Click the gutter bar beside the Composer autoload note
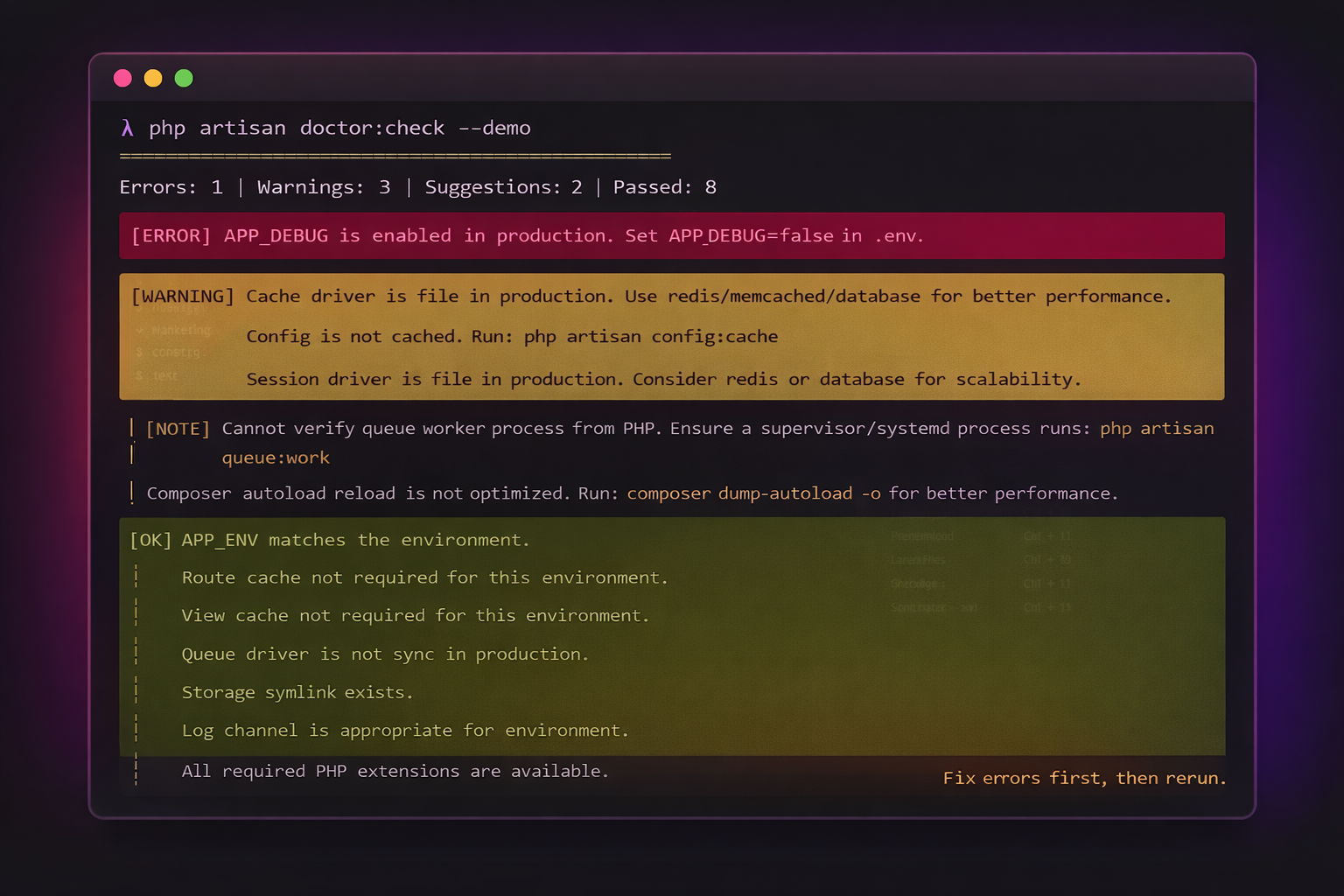 pyautogui.click(x=132, y=492)
